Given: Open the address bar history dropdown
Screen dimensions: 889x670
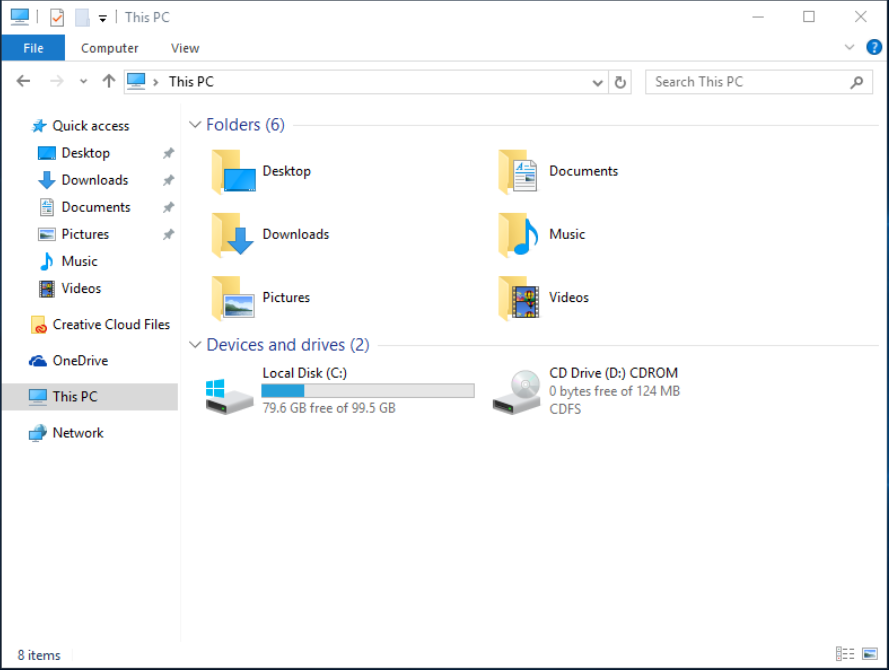Looking at the screenshot, I should tap(597, 83).
